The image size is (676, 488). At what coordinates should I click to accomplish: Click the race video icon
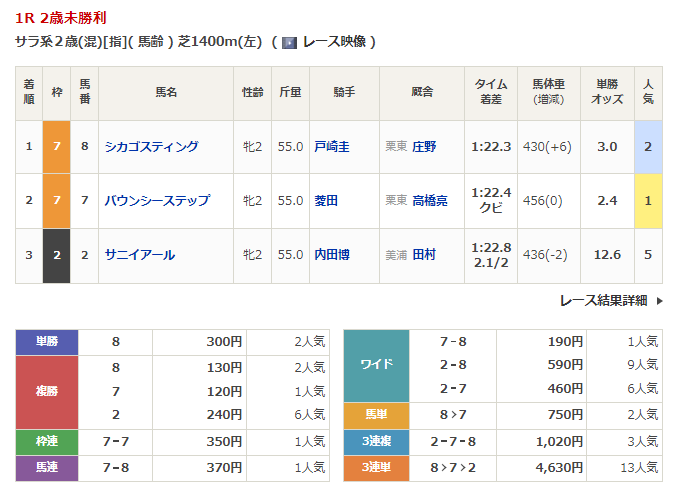click(x=288, y=42)
